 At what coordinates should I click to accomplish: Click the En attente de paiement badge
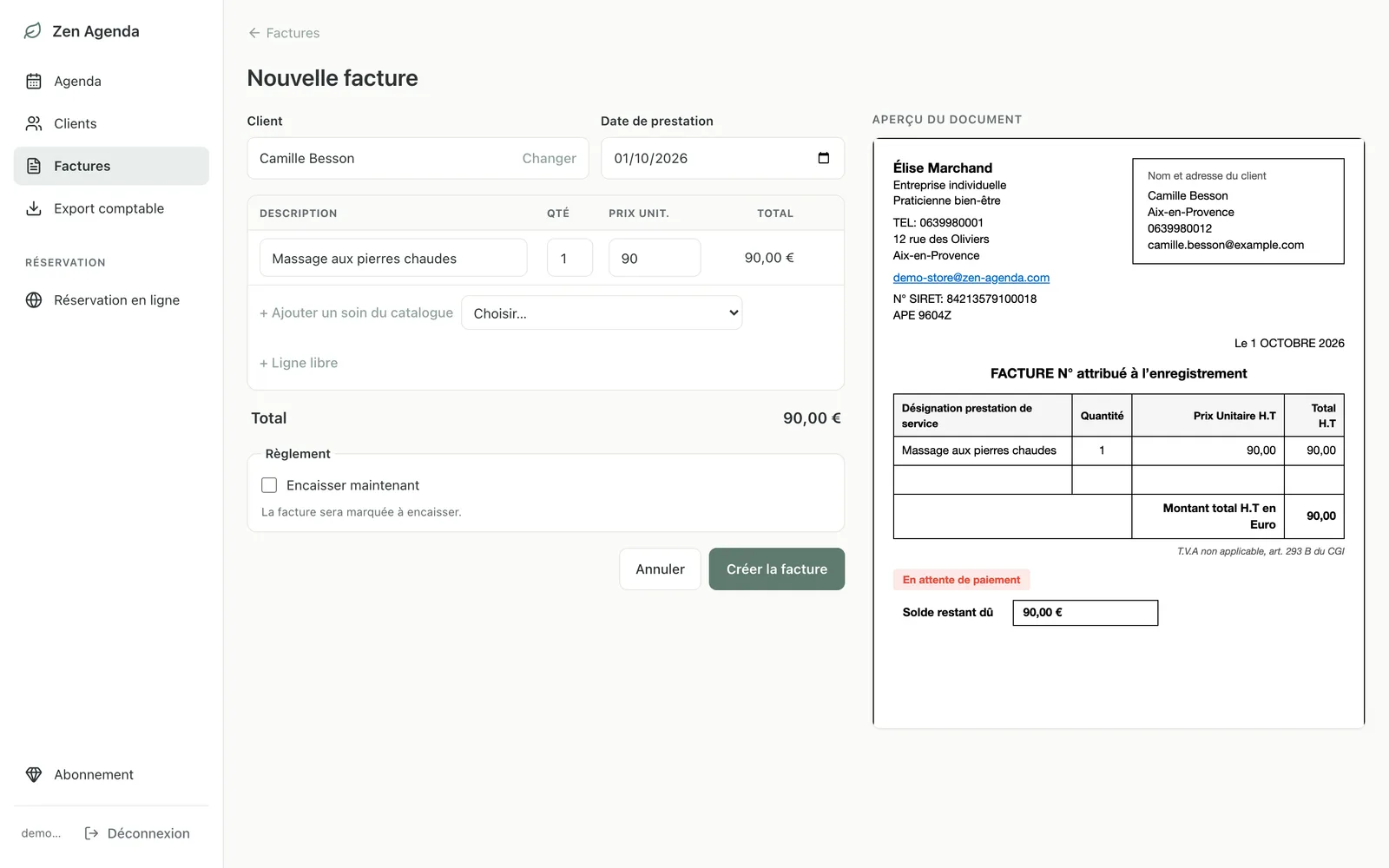[962, 580]
